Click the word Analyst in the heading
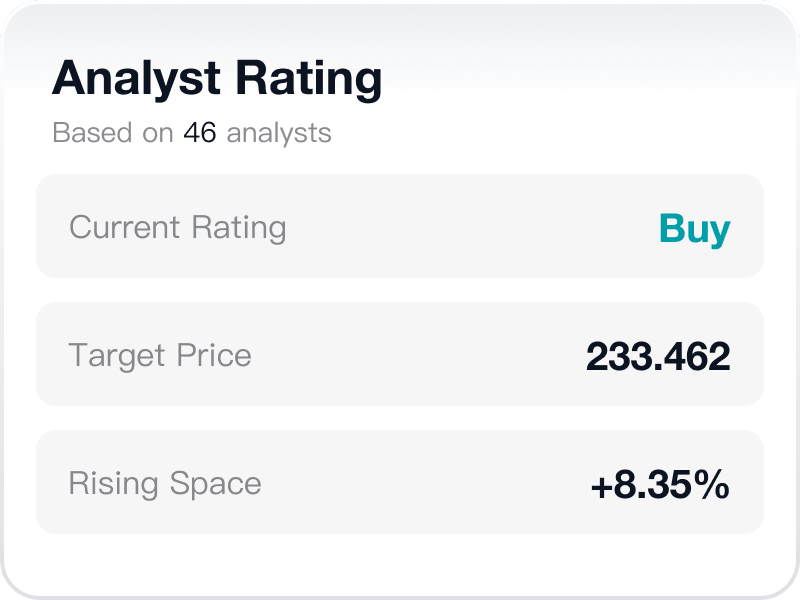This screenshot has height=600, width=800. pos(136,79)
